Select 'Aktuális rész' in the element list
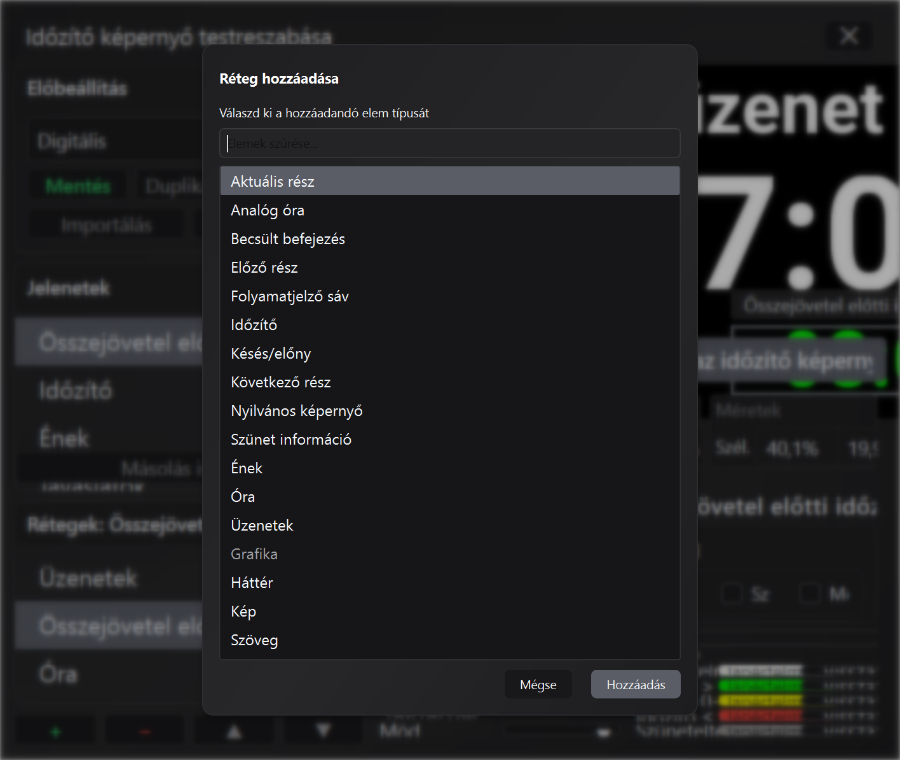The height and width of the screenshot is (760, 900). pyautogui.click(x=450, y=181)
